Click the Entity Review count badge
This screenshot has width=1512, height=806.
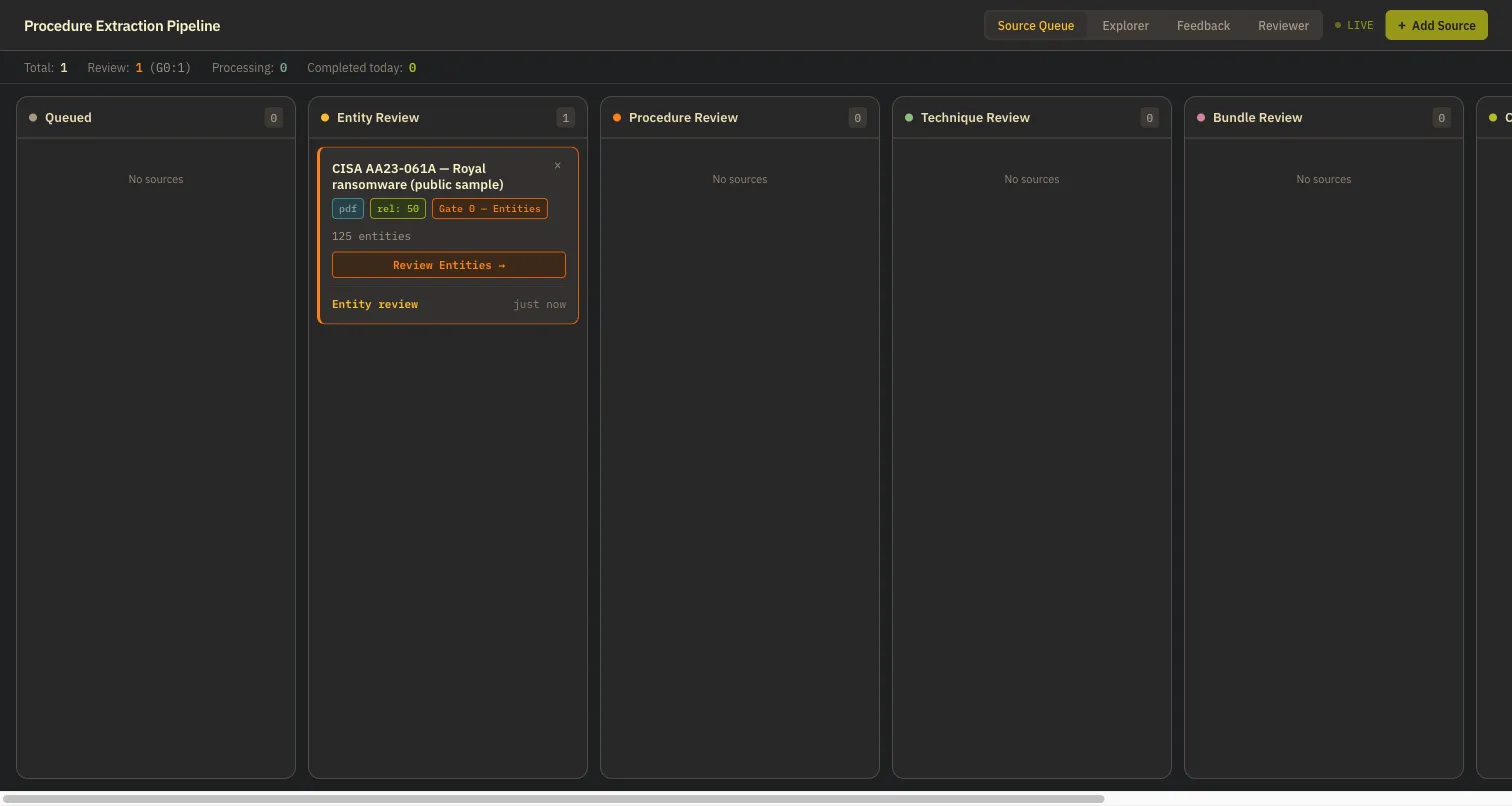click(565, 118)
